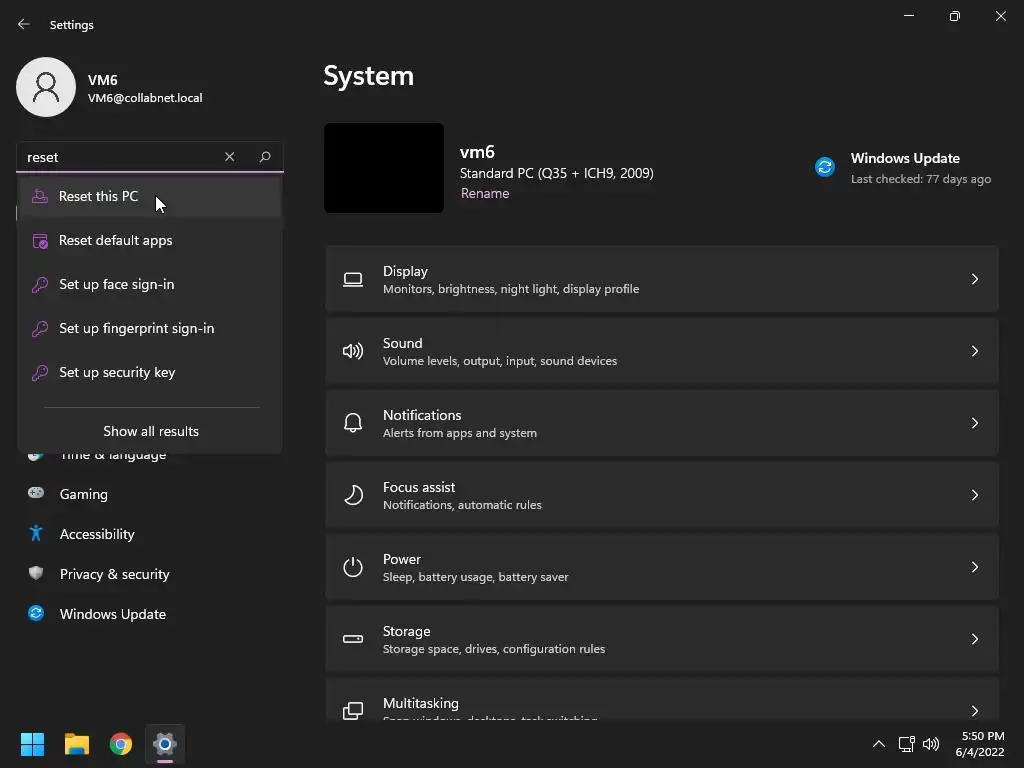Expand the Storage row chevron

pyautogui.click(x=974, y=639)
